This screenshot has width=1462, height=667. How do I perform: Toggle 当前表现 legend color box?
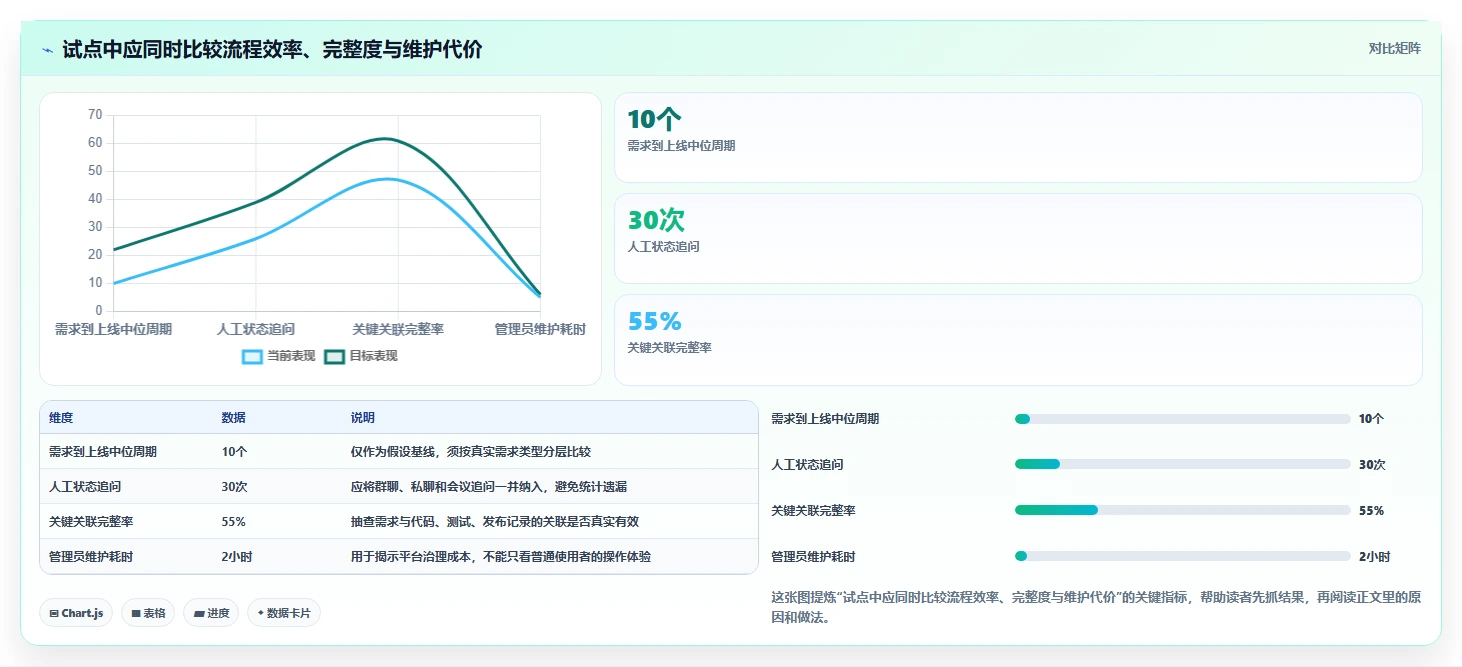click(x=252, y=356)
